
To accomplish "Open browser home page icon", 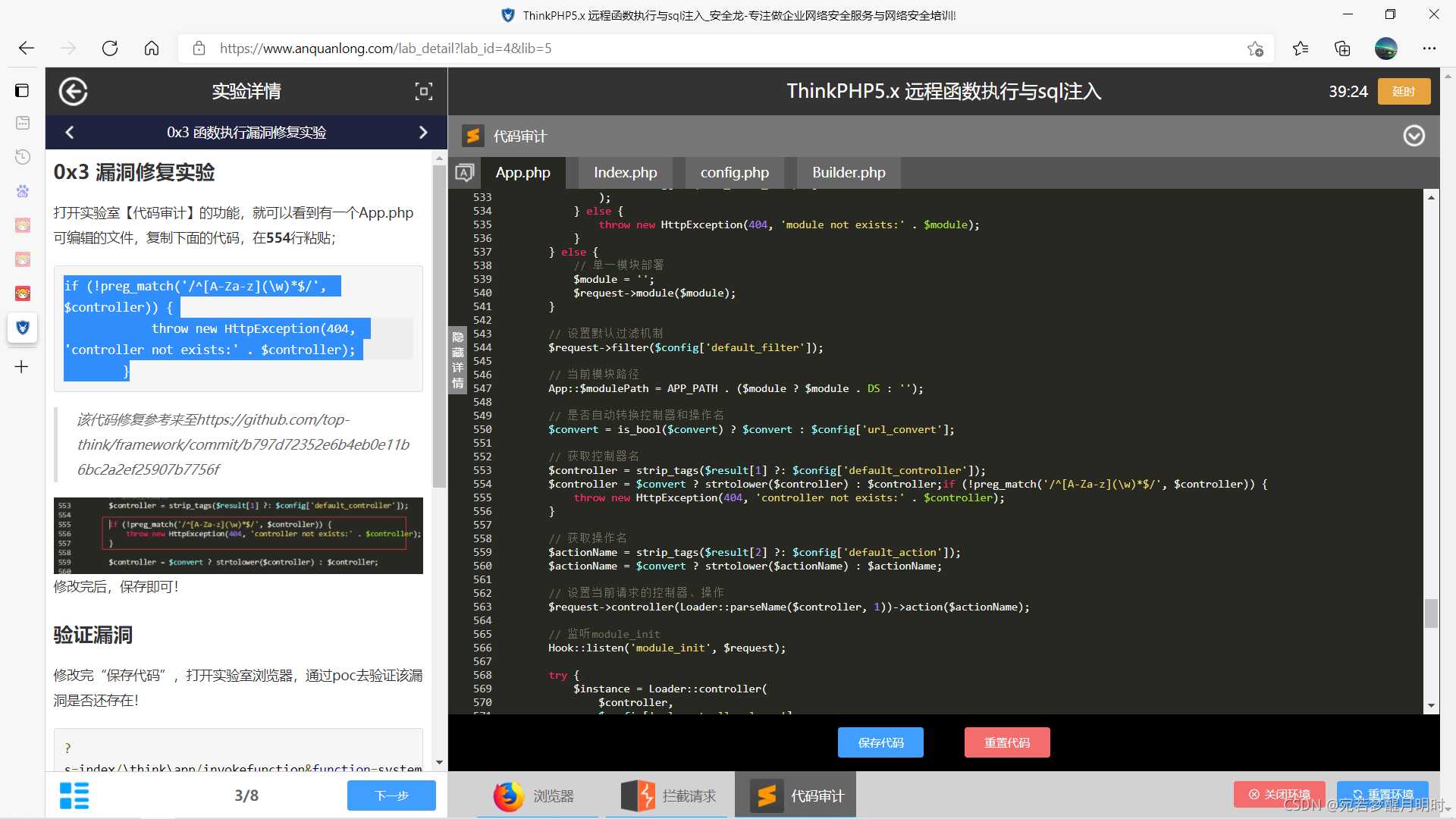I will (x=152, y=49).
